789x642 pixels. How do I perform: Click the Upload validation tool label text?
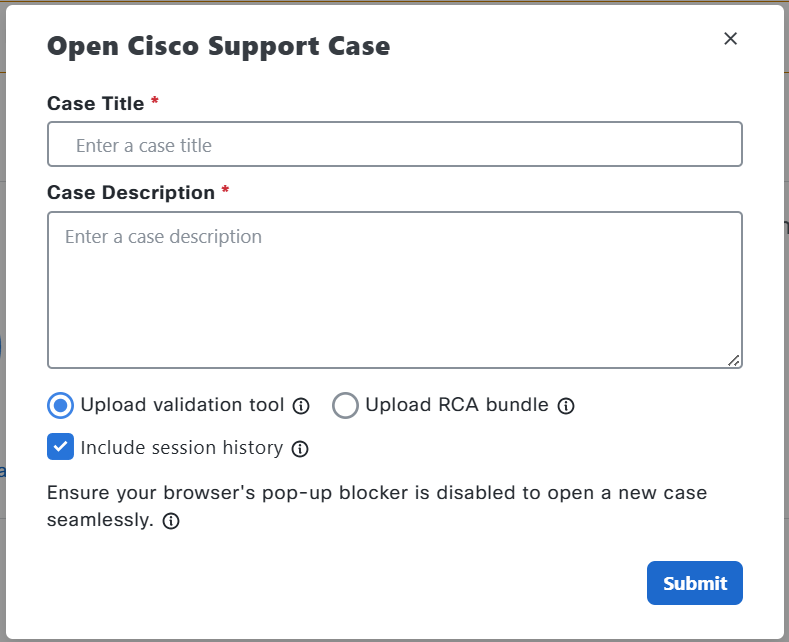point(182,405)
